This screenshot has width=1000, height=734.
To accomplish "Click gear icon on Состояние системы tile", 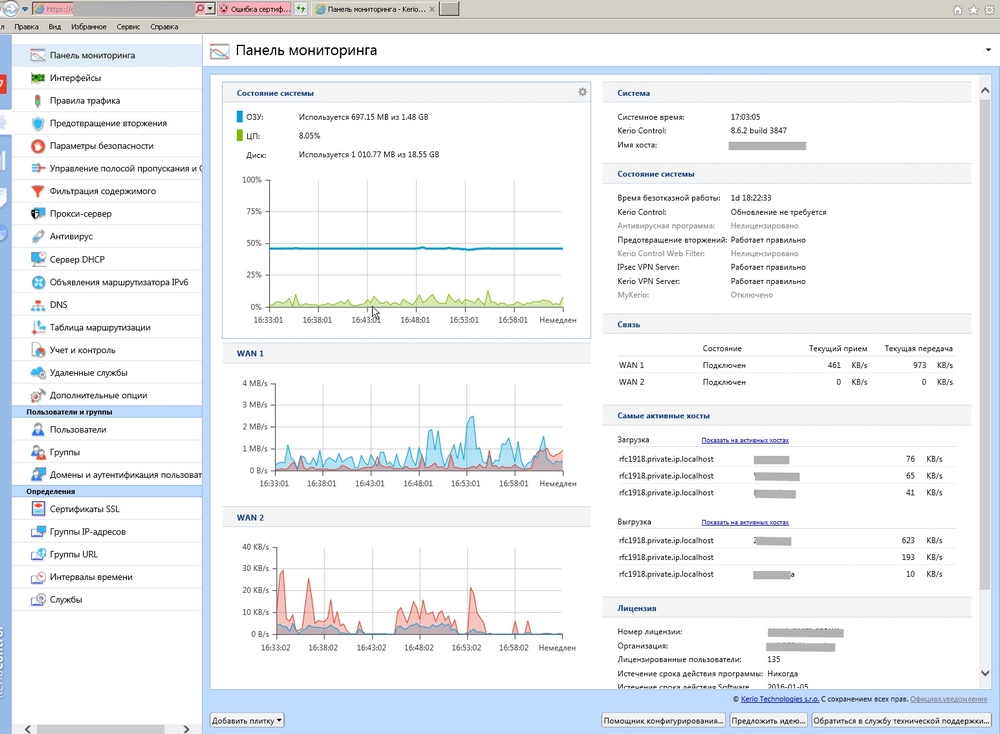I will click(582, 92).
